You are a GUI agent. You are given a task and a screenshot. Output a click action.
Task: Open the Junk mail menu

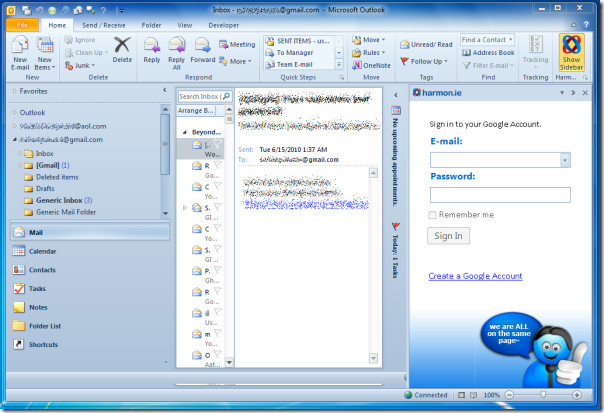pyautogui.click(x=80, y=65)
